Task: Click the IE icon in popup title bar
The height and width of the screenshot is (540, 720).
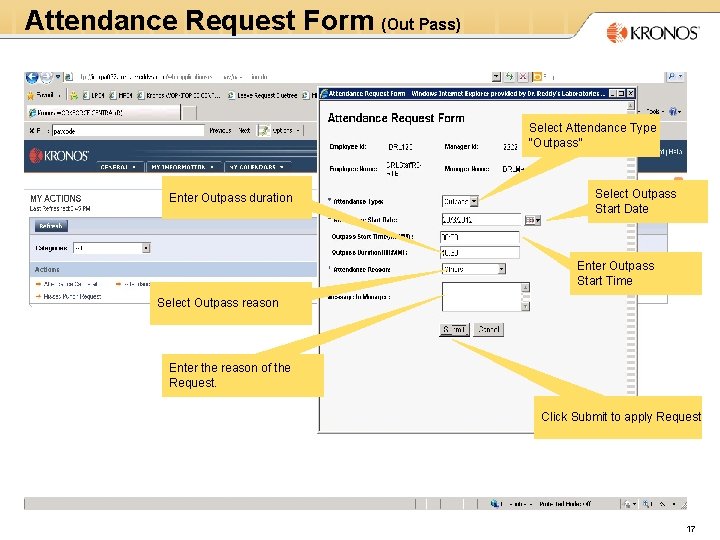Action: 324,93
